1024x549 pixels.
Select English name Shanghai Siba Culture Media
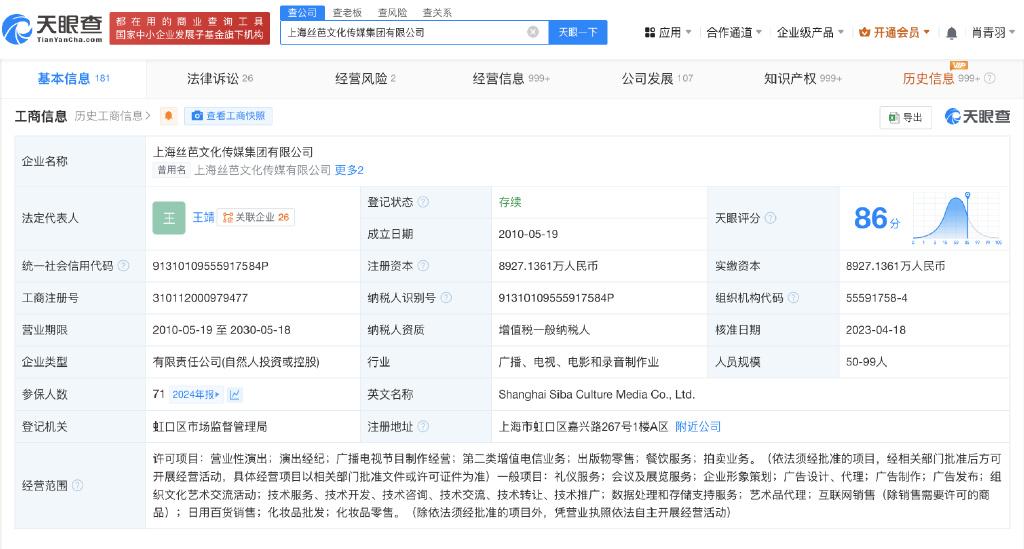(596, 394)
